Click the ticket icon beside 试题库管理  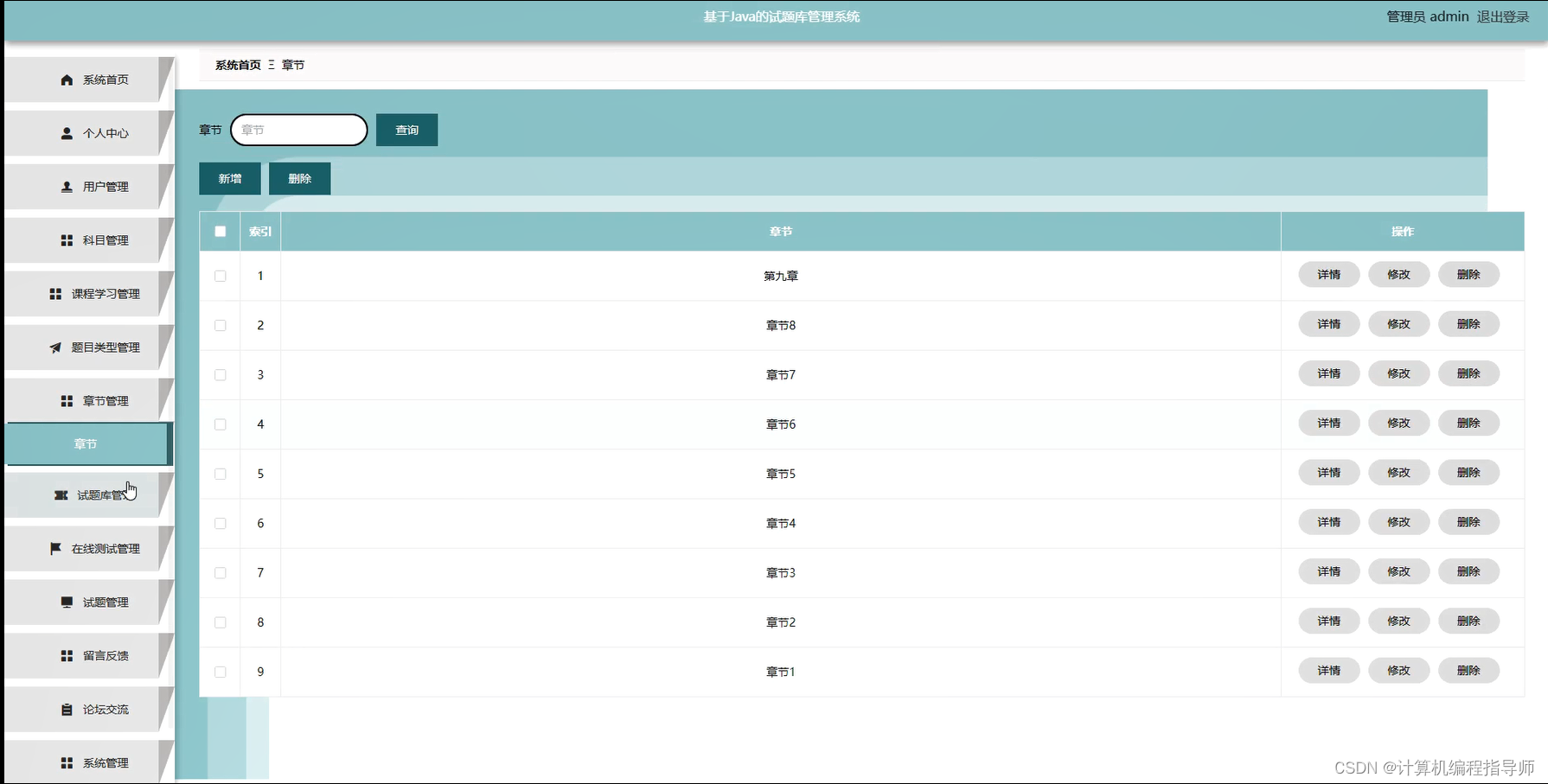61,495
